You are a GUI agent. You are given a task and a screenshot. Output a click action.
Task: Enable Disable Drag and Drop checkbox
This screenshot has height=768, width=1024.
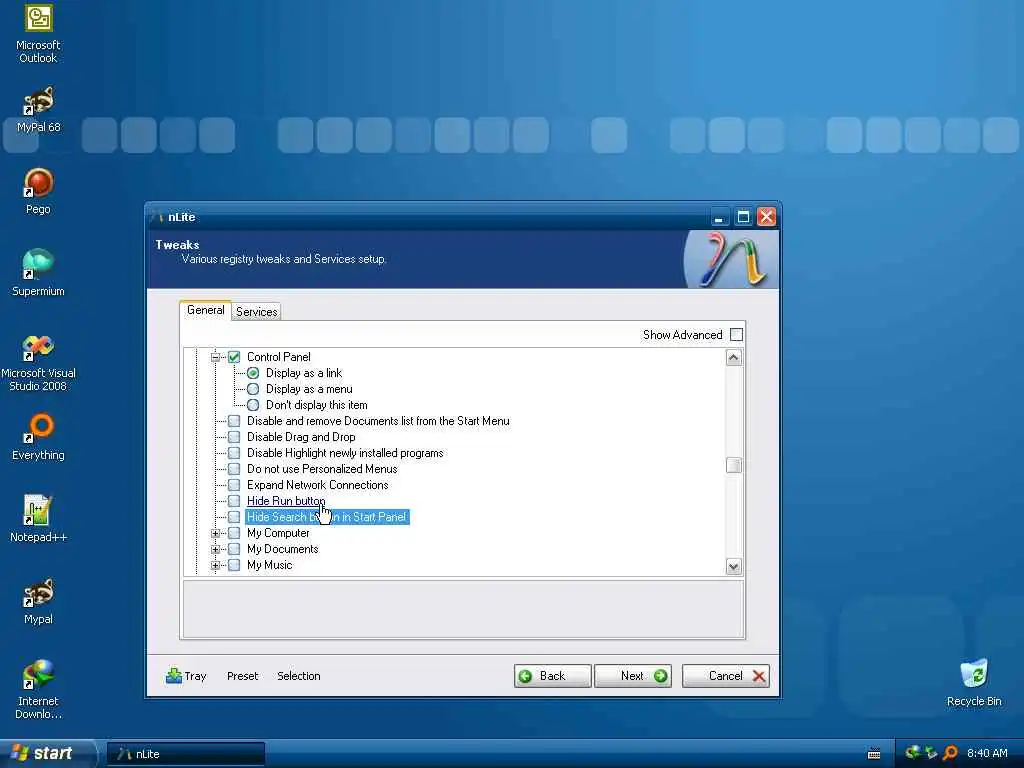(234, 437)
